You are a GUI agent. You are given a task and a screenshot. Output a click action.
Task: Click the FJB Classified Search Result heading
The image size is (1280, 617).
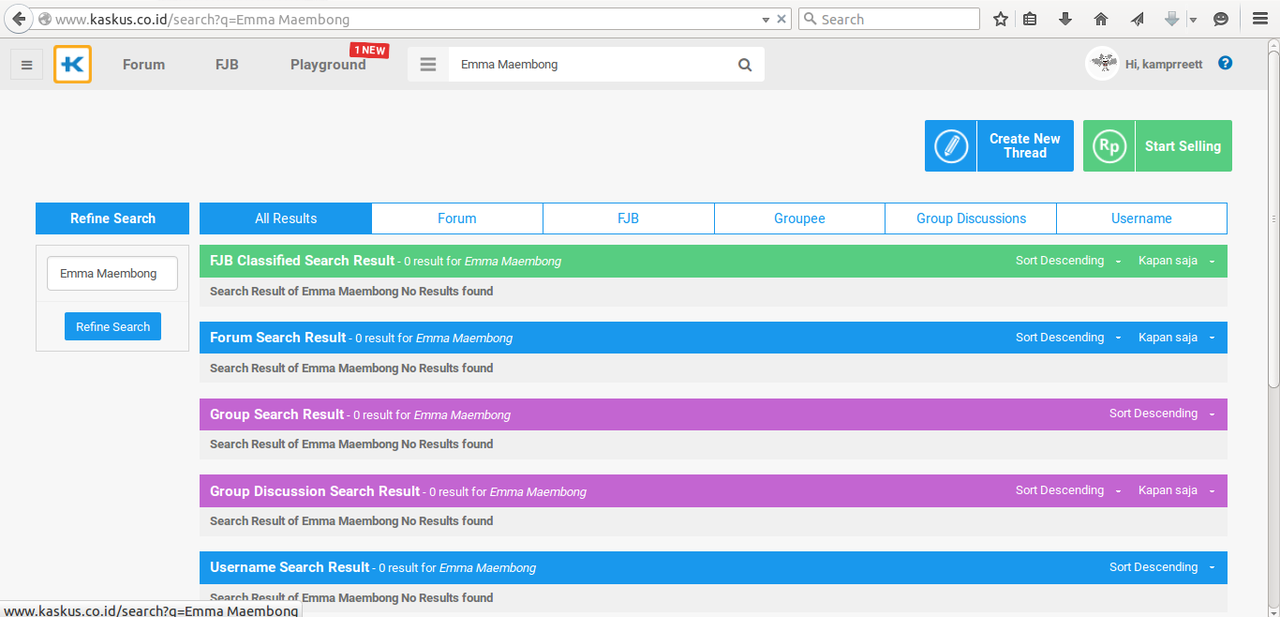click(302, 261)
